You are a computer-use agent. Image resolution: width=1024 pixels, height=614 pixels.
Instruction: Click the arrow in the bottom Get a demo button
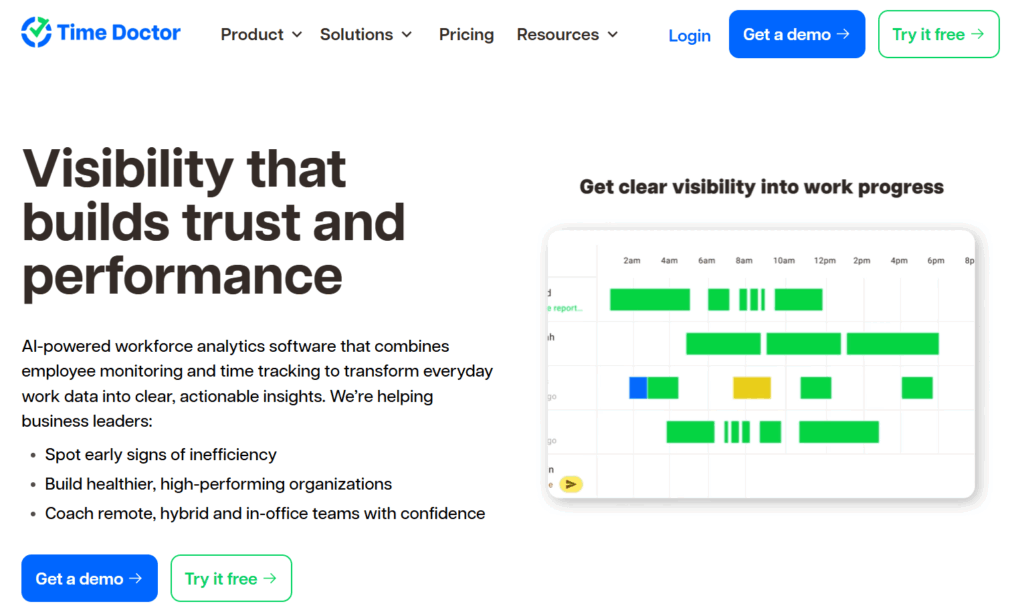click(136, 578)
